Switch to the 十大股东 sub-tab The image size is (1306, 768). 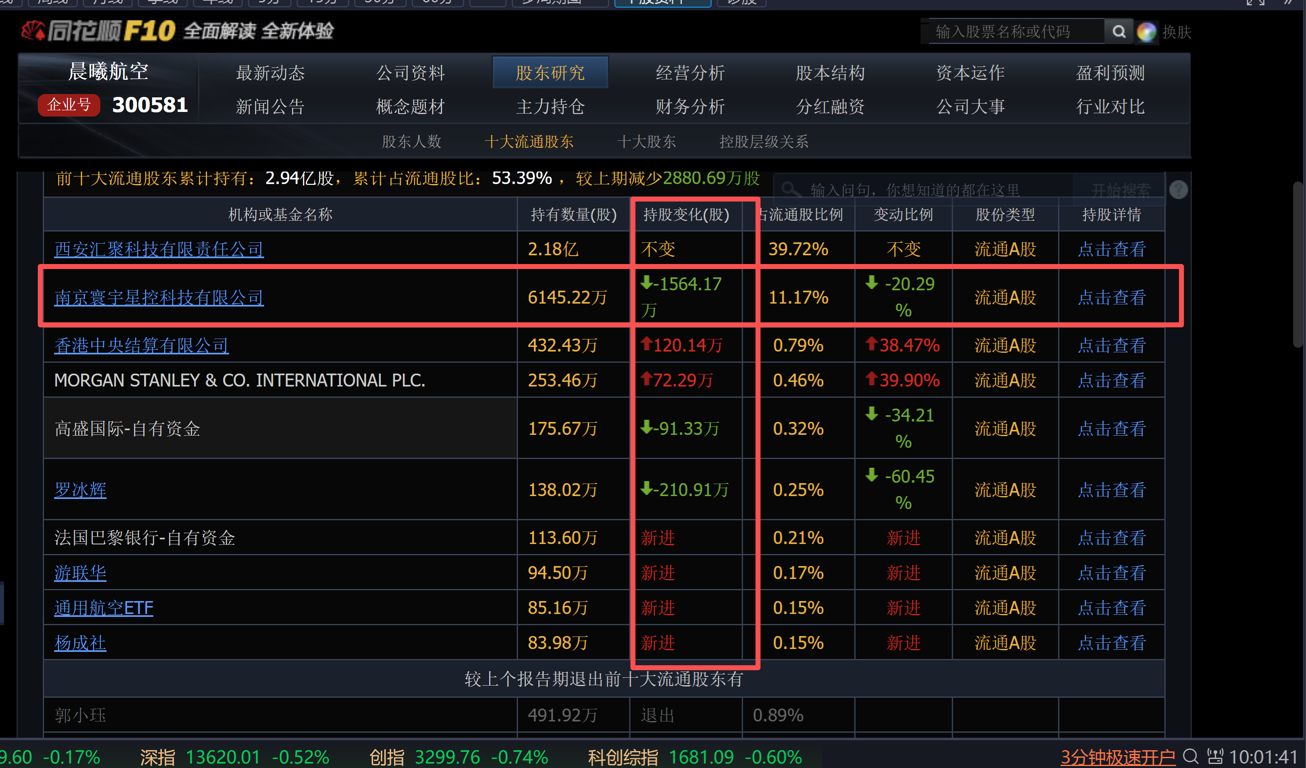646,142
